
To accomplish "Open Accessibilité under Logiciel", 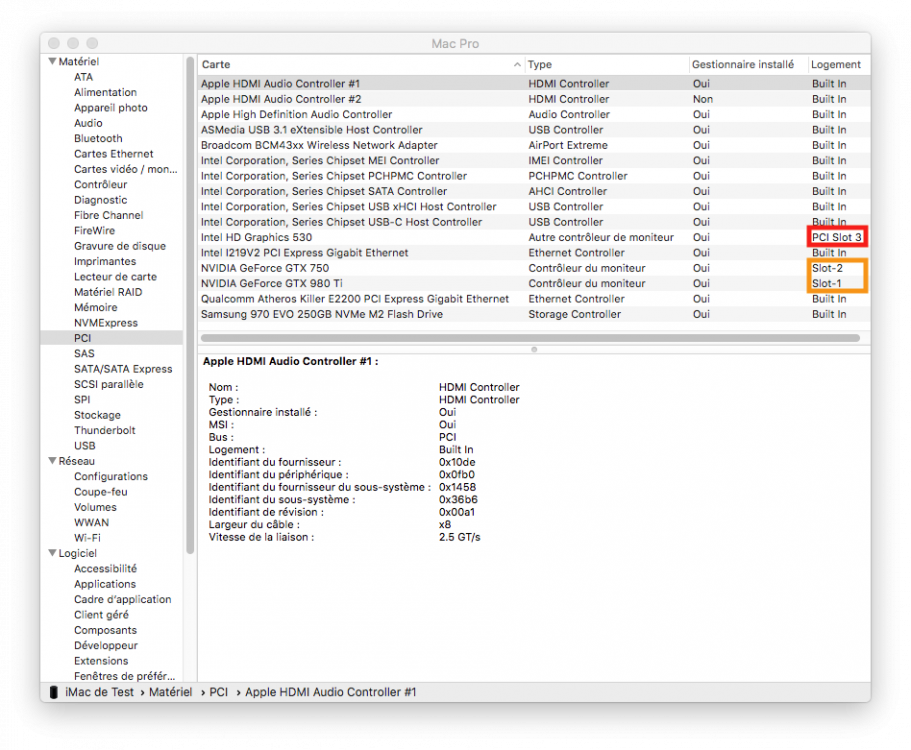I will (x=105, y=569).
